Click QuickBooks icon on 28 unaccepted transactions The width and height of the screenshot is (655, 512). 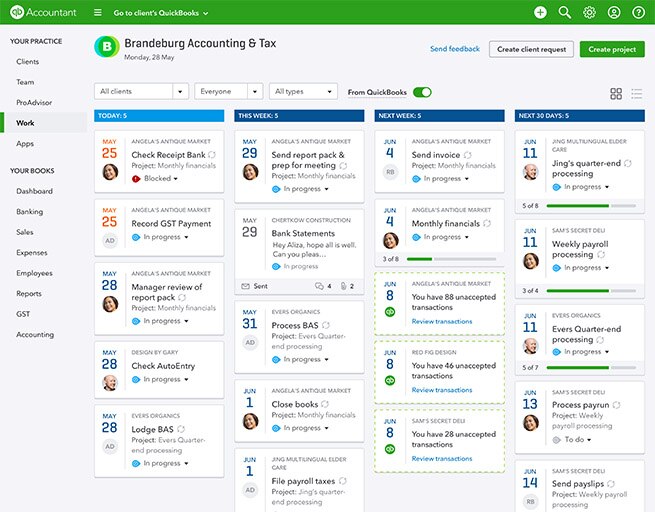tap(390, 449)
